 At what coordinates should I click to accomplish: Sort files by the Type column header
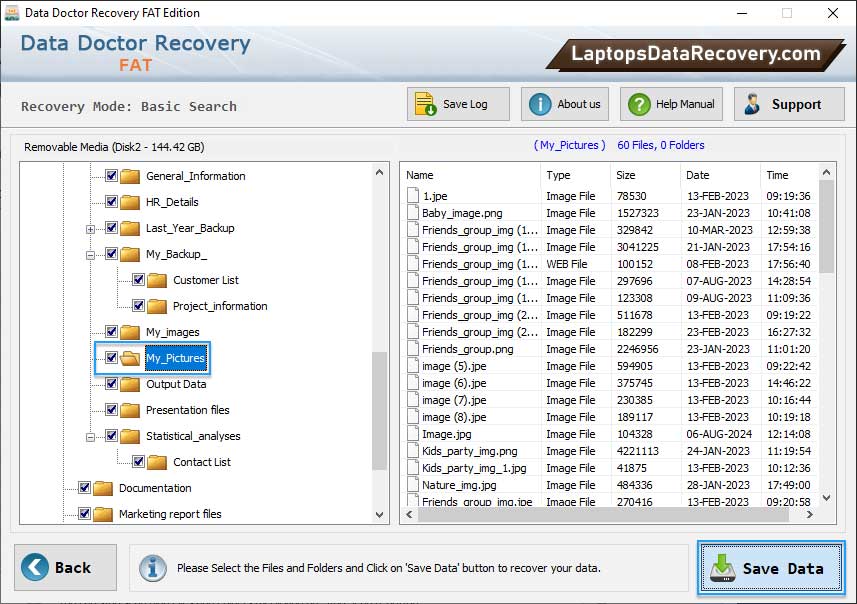tap(576, 175)
